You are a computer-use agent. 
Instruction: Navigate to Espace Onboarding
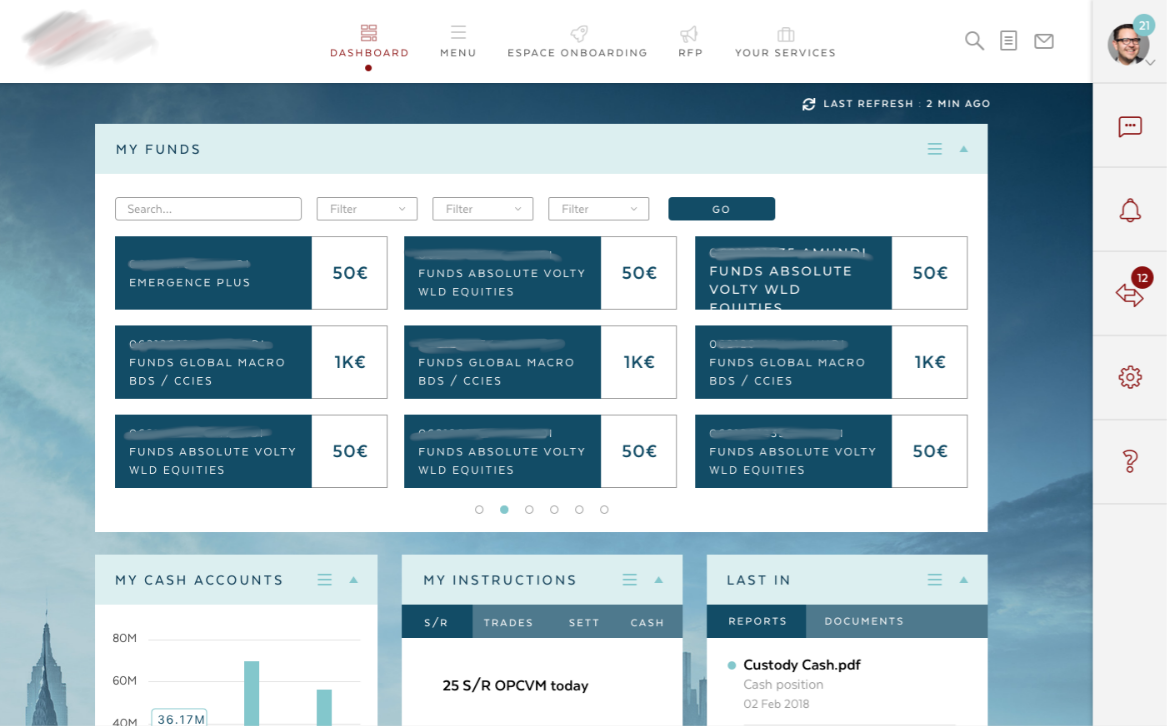coord(577,42)
